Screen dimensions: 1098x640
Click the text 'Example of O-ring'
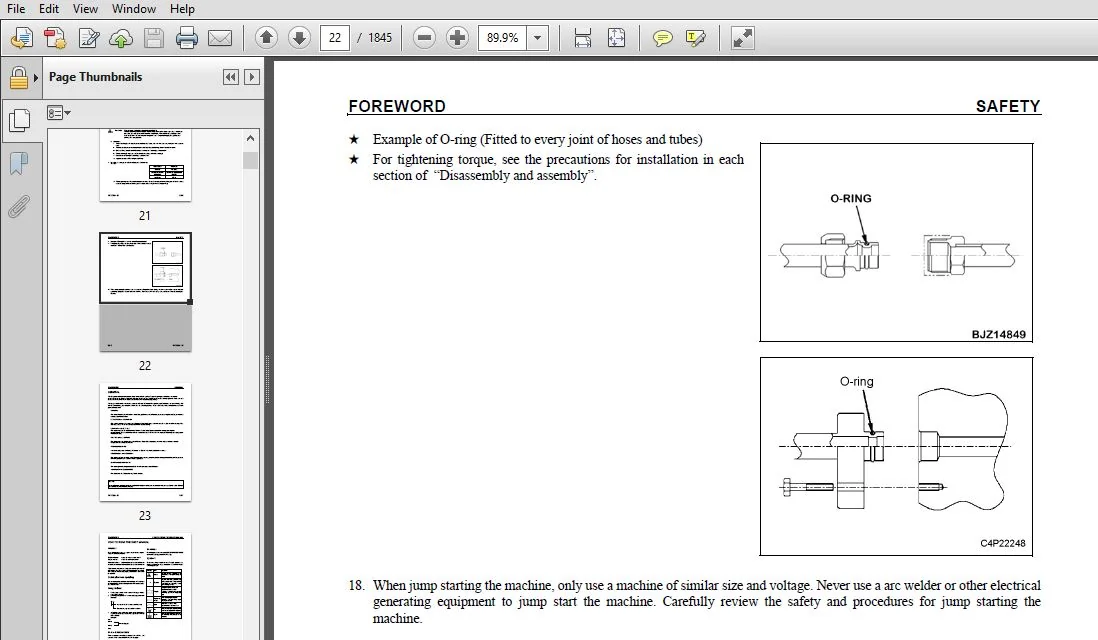[x=424, y=139]
